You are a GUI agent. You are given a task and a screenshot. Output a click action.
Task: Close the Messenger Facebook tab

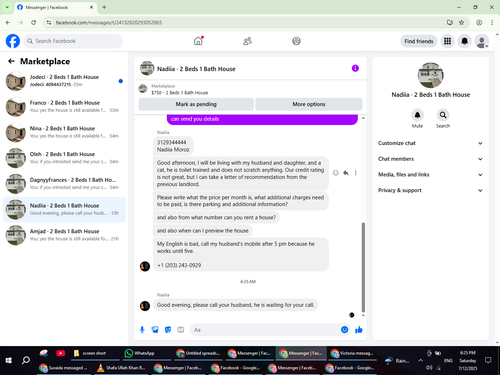[91, 7]
